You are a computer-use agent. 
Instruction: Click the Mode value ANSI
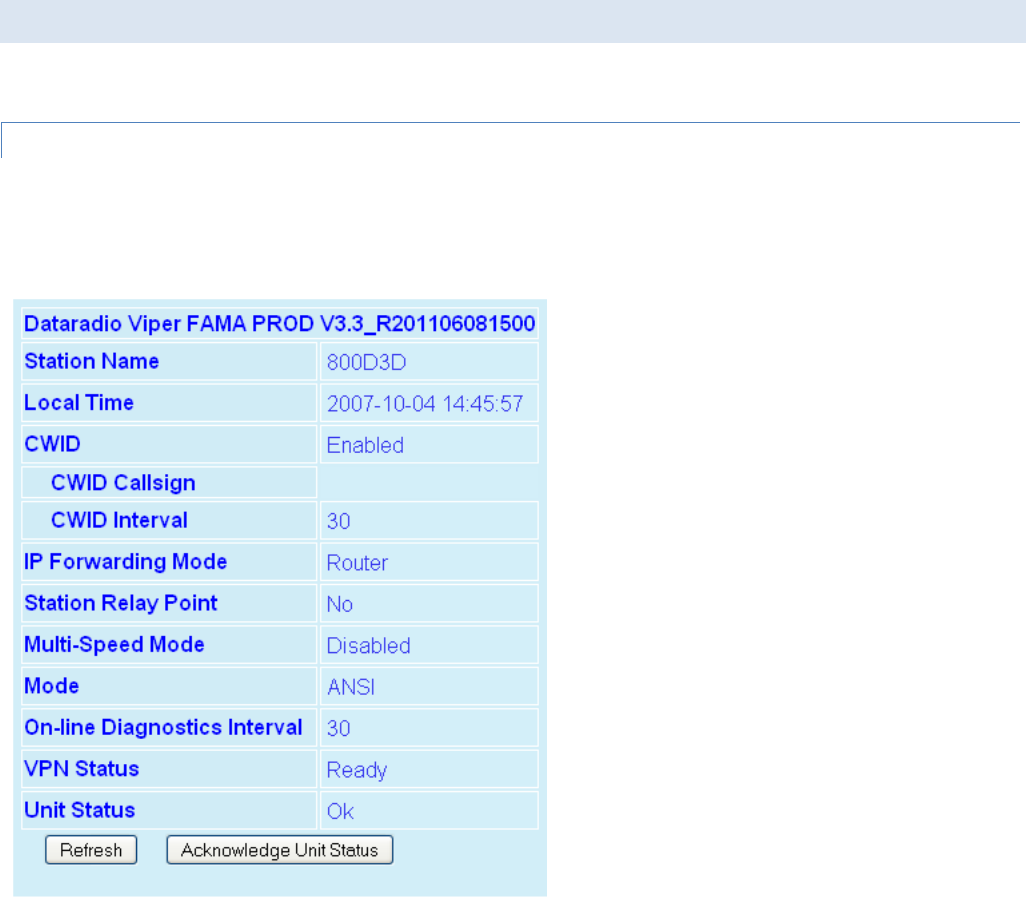click(351, 687)
